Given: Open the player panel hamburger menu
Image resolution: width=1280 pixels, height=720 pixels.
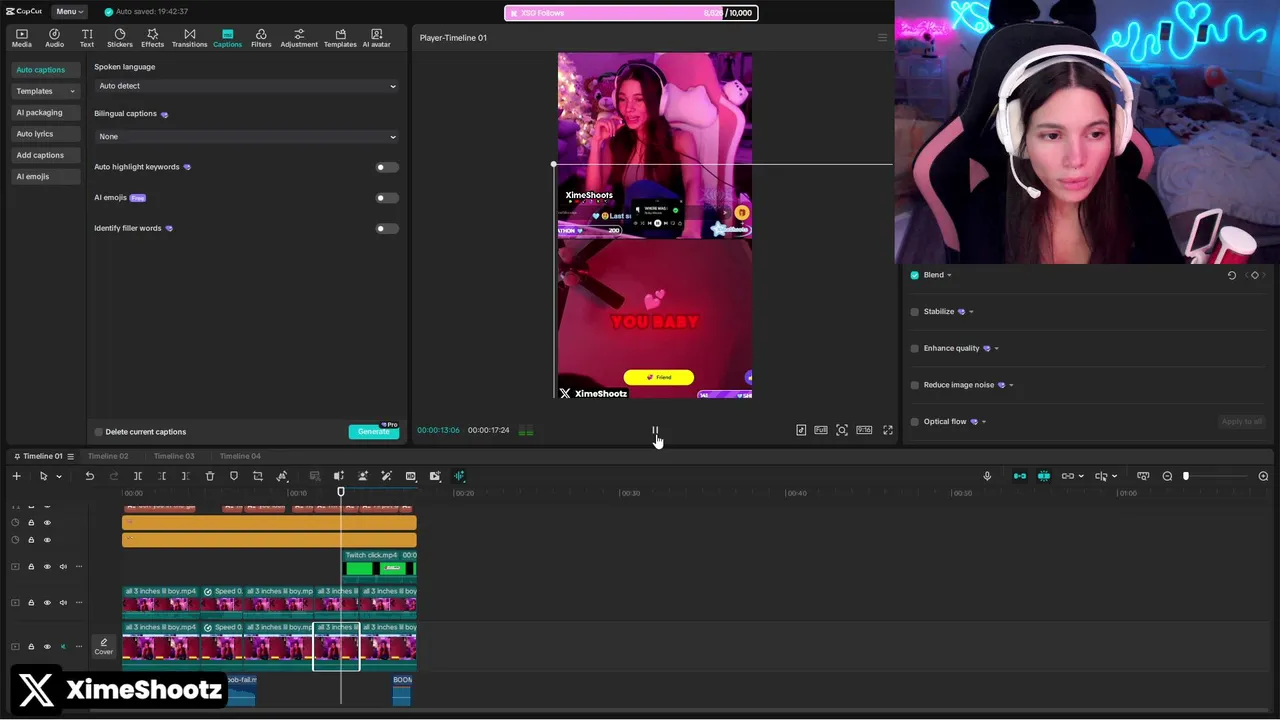Looking at the screenshot, I should pos(882,38).
